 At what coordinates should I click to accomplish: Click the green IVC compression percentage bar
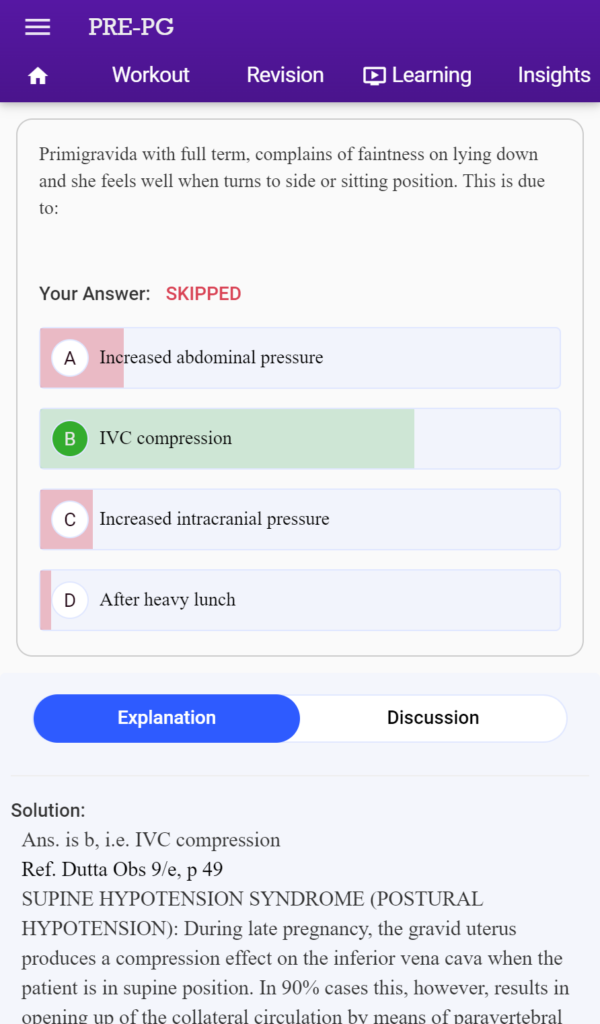[x=227, y=439]
